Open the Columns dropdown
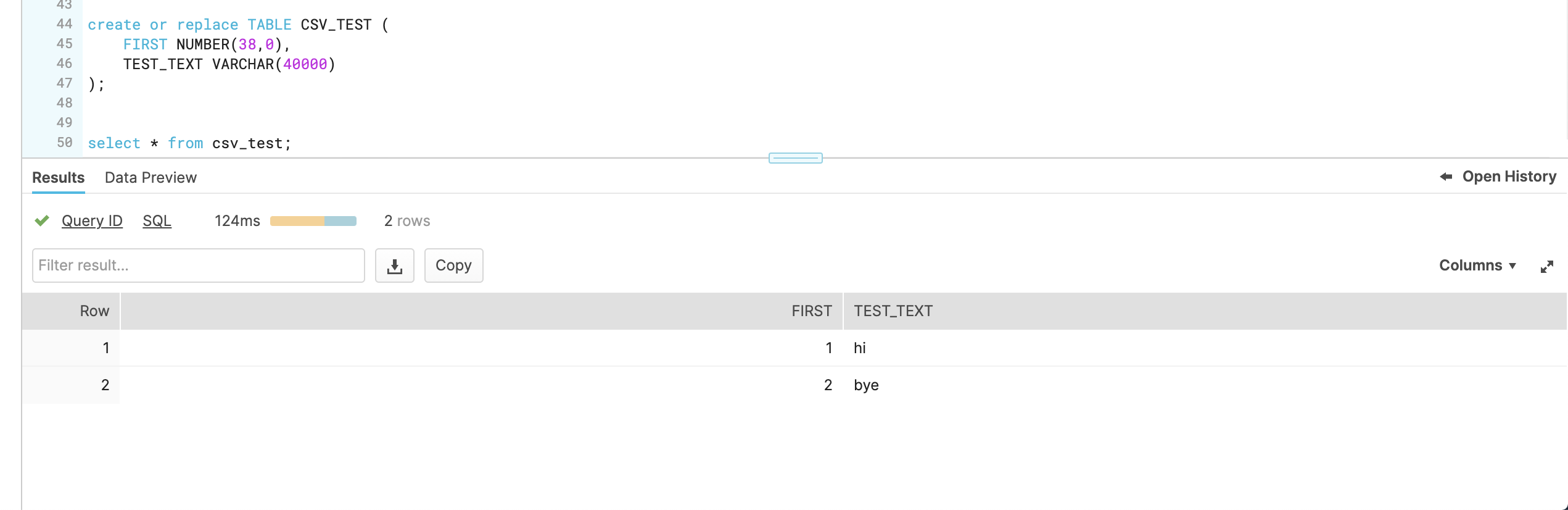 1477,265
